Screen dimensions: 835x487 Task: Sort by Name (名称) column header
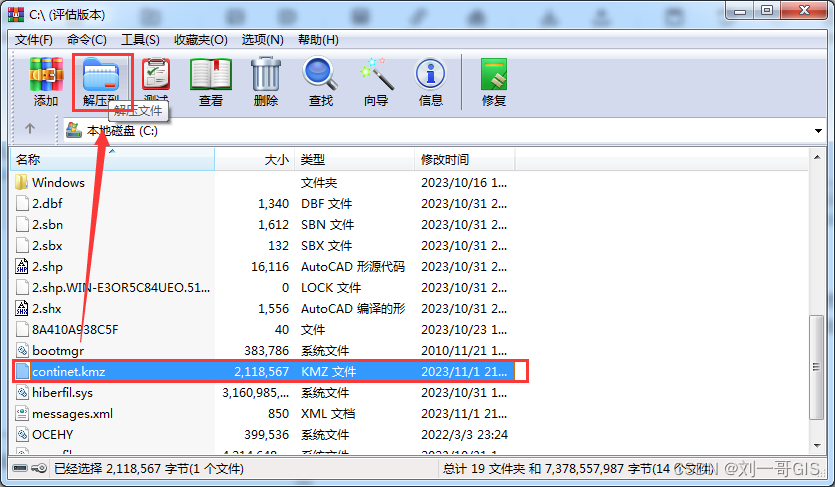click(112, 159)
